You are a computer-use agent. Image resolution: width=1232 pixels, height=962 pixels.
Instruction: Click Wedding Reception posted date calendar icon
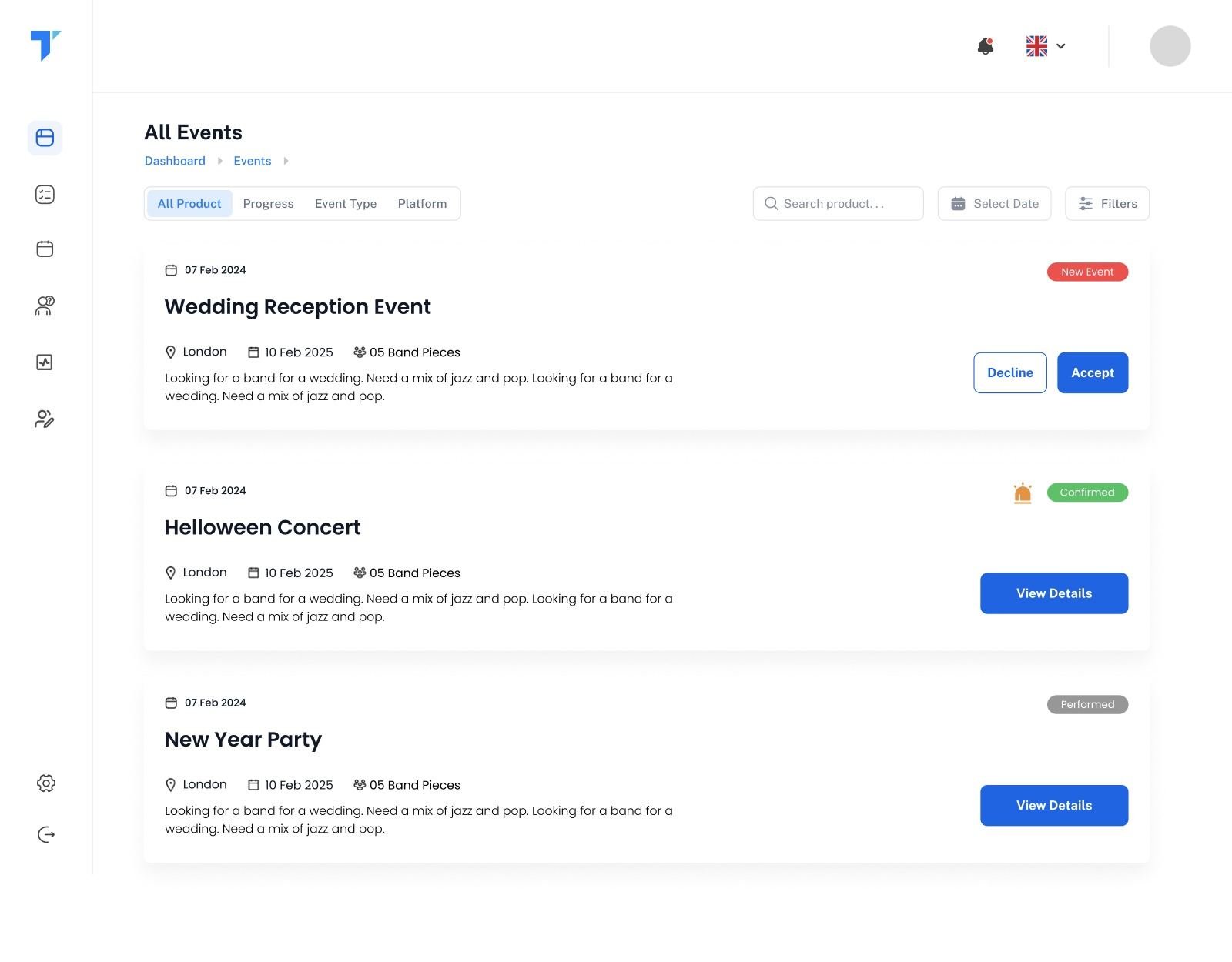click(x=171, y=270)
